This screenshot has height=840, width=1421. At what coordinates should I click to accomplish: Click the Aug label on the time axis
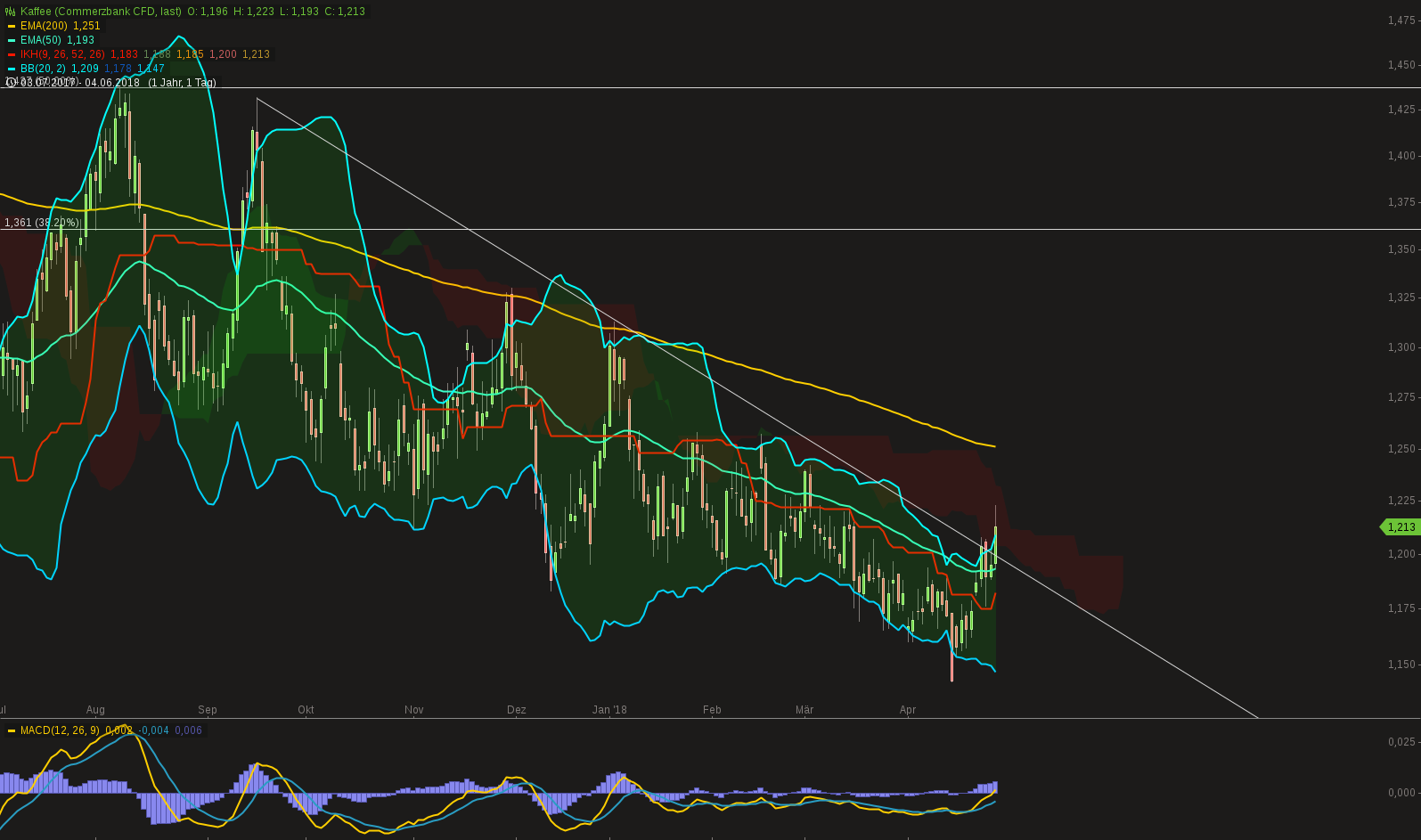(x=95, y=710)
